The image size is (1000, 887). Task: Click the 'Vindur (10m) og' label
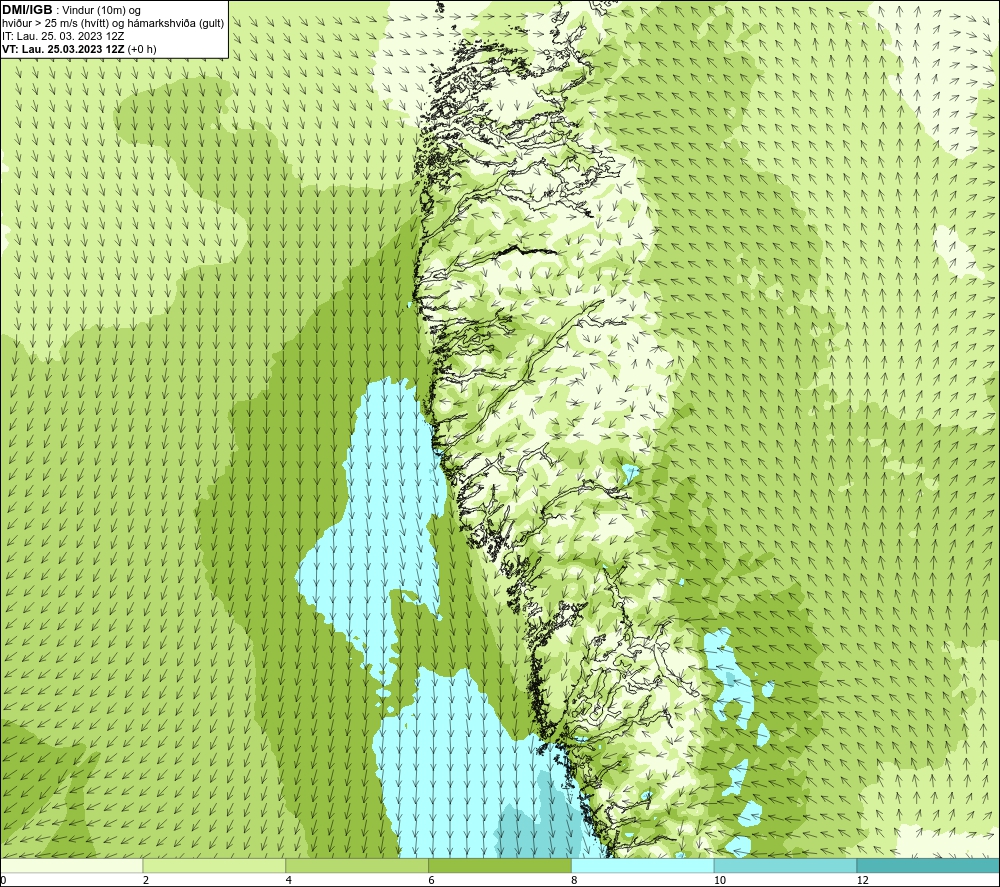[103, 11]
